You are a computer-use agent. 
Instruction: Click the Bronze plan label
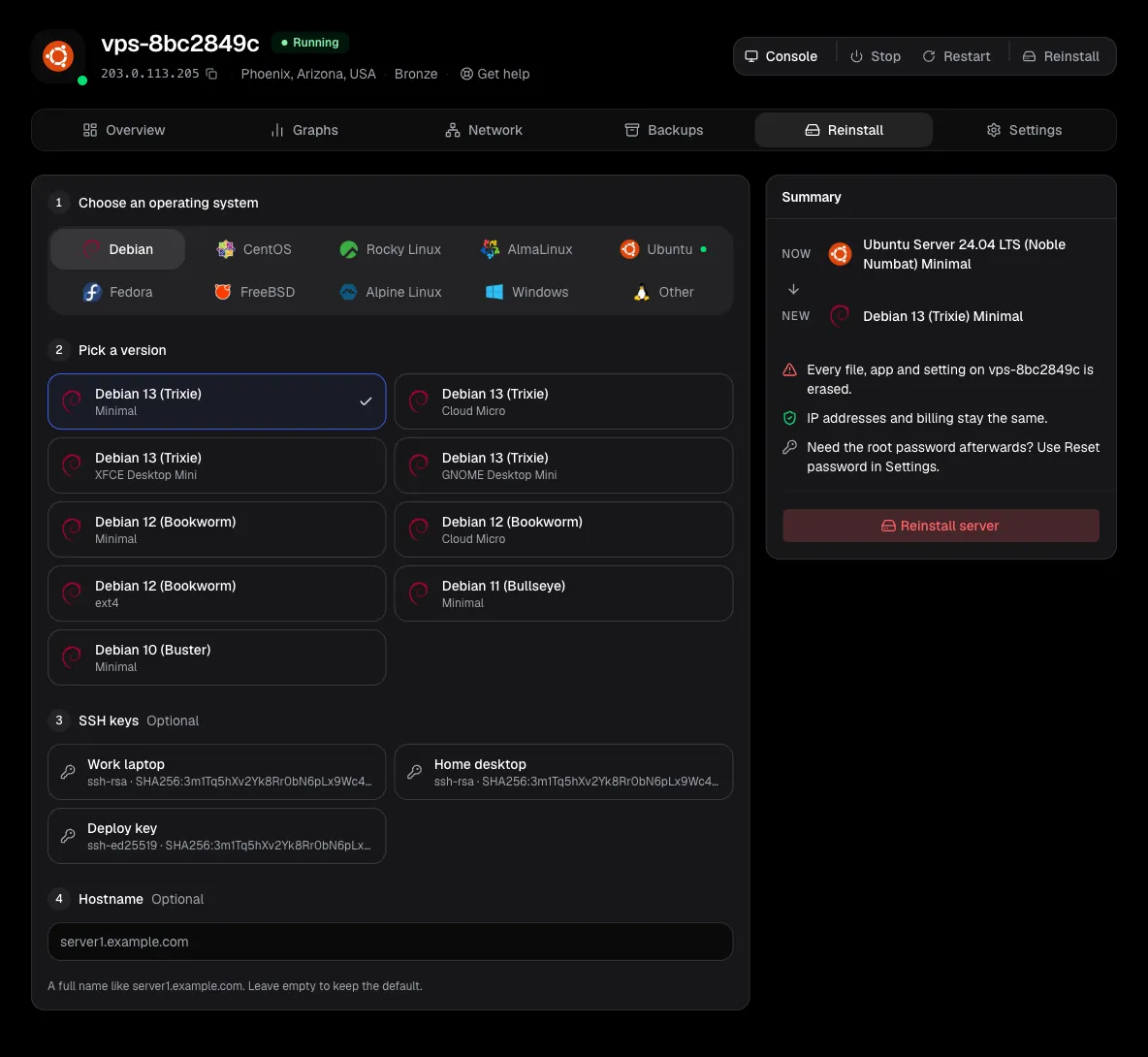click(x=416, y=74)
